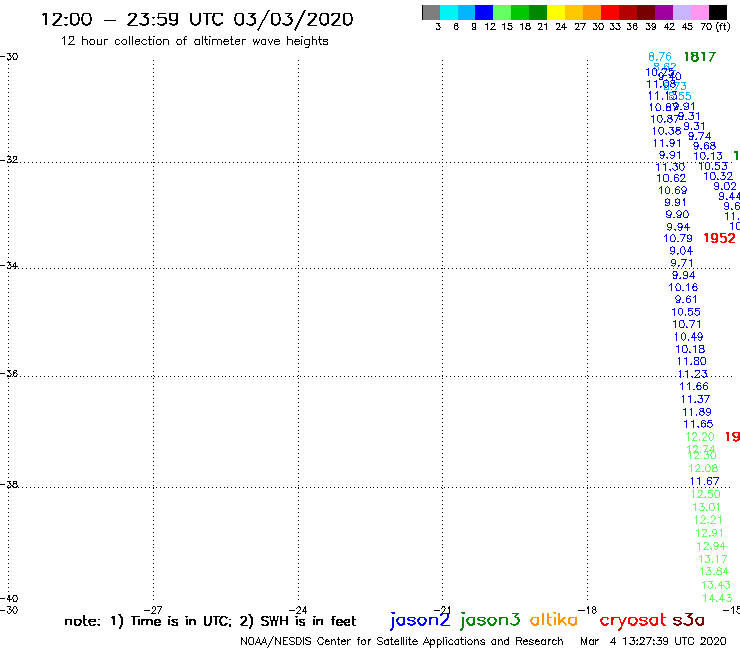
Task: Click the wave height value 11.89
Action: point(697,412)
